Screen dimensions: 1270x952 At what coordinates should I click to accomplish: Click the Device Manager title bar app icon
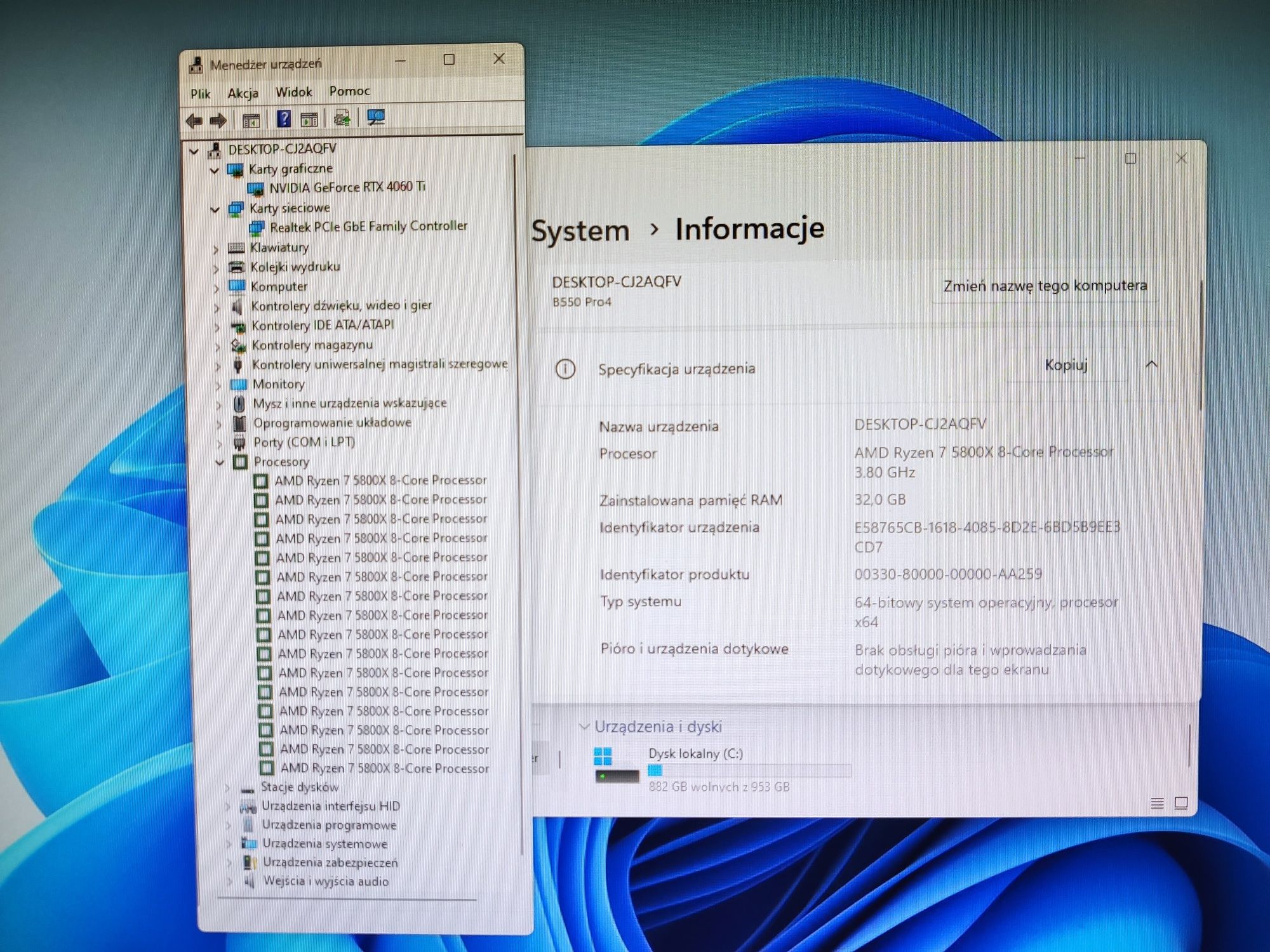coord(196,64)
